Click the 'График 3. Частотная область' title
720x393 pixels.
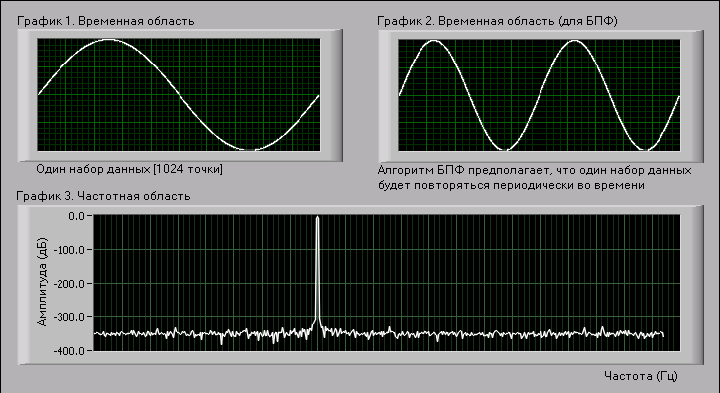[103, 196]
